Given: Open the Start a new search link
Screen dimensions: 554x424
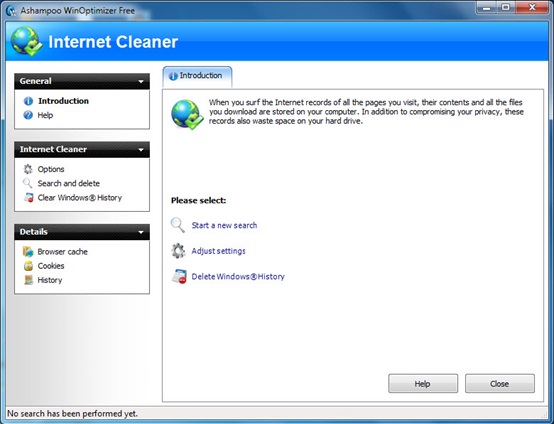Looking at the screenshot, I should pos(224,225).
